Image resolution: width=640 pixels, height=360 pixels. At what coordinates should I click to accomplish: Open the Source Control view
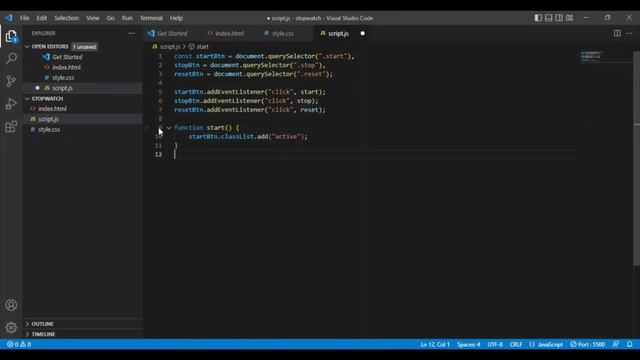click(x=11, y=81)
